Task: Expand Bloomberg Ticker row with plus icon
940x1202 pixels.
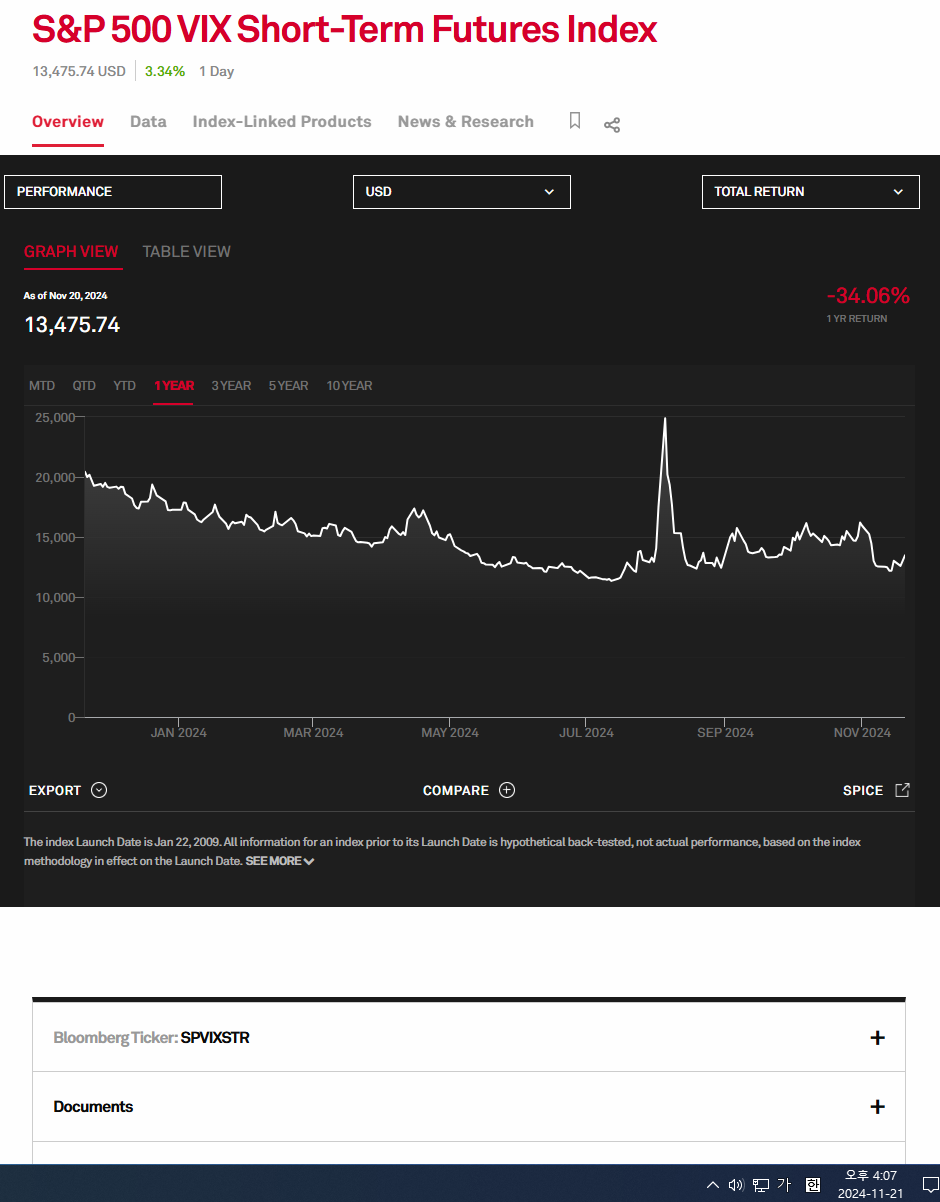Action: click(877, 1038)
